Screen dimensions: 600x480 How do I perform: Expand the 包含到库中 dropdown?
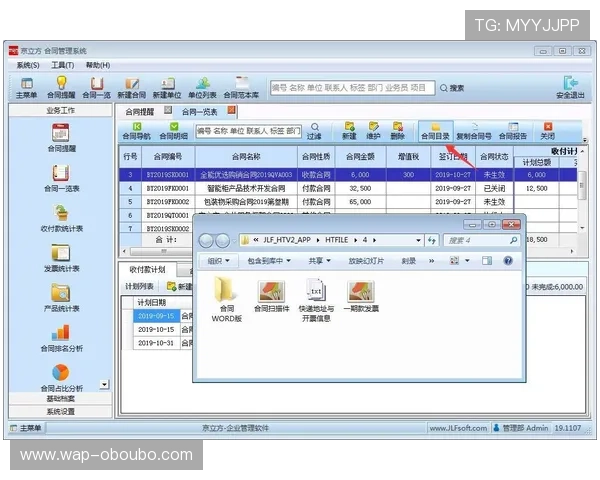[x=266, y=260]
